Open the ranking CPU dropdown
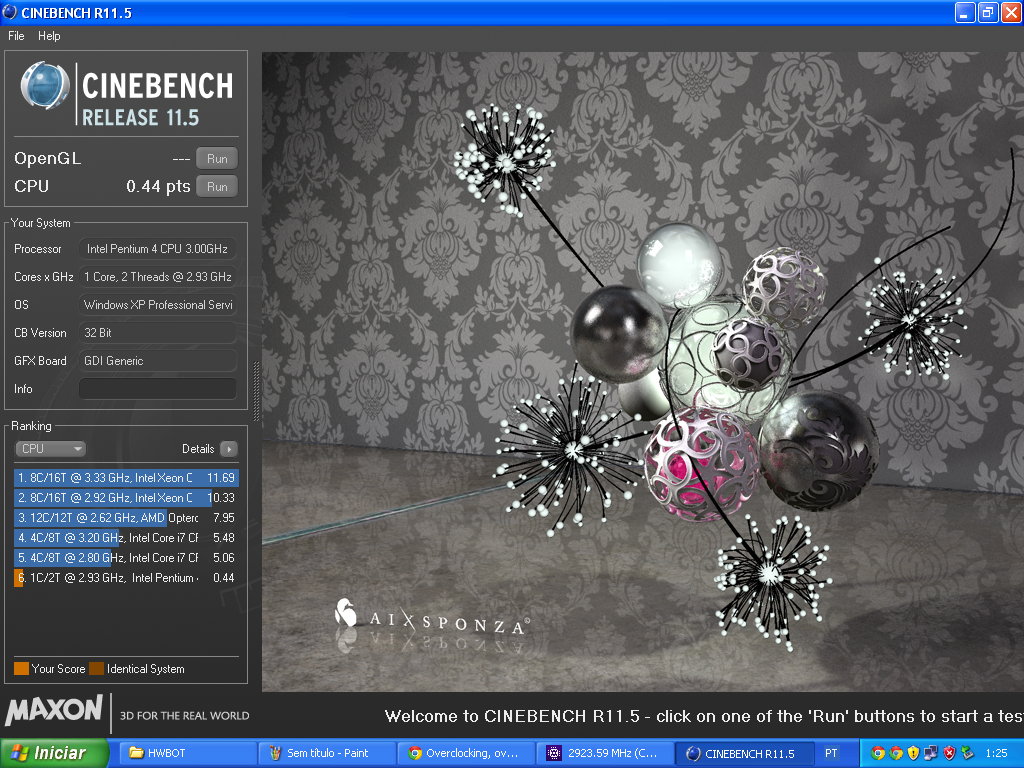Image resolution: width=1024 pixels, height=768 pixels. tap(50, 449)
